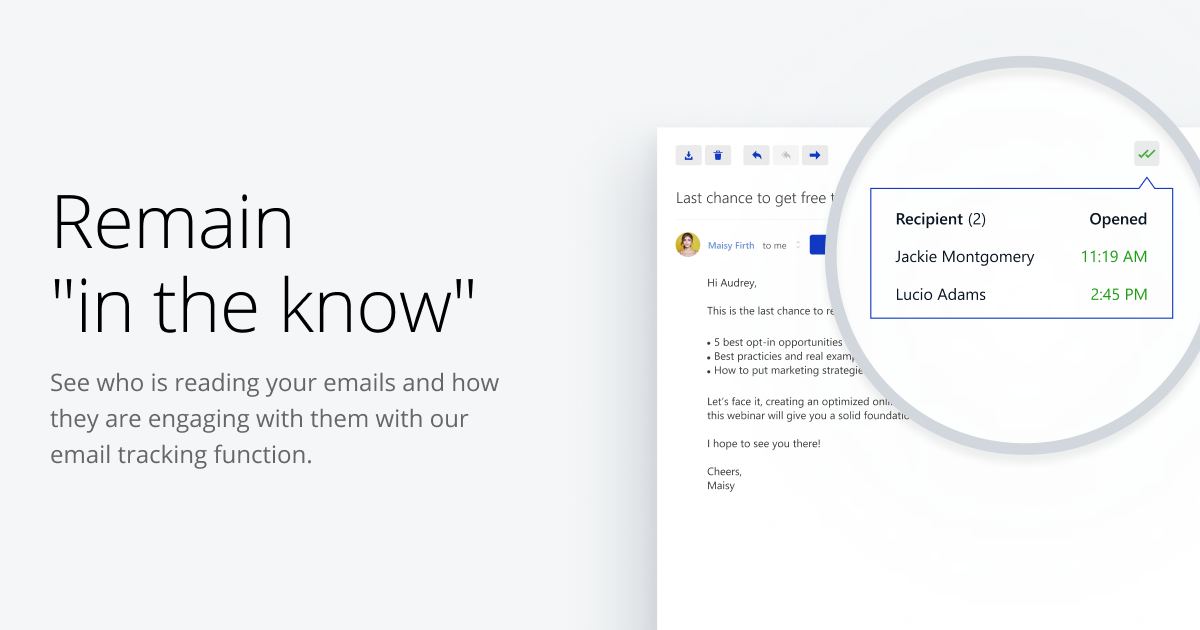
Task: Click the 2:45 PM opened time
Action: click(1119, 294)
